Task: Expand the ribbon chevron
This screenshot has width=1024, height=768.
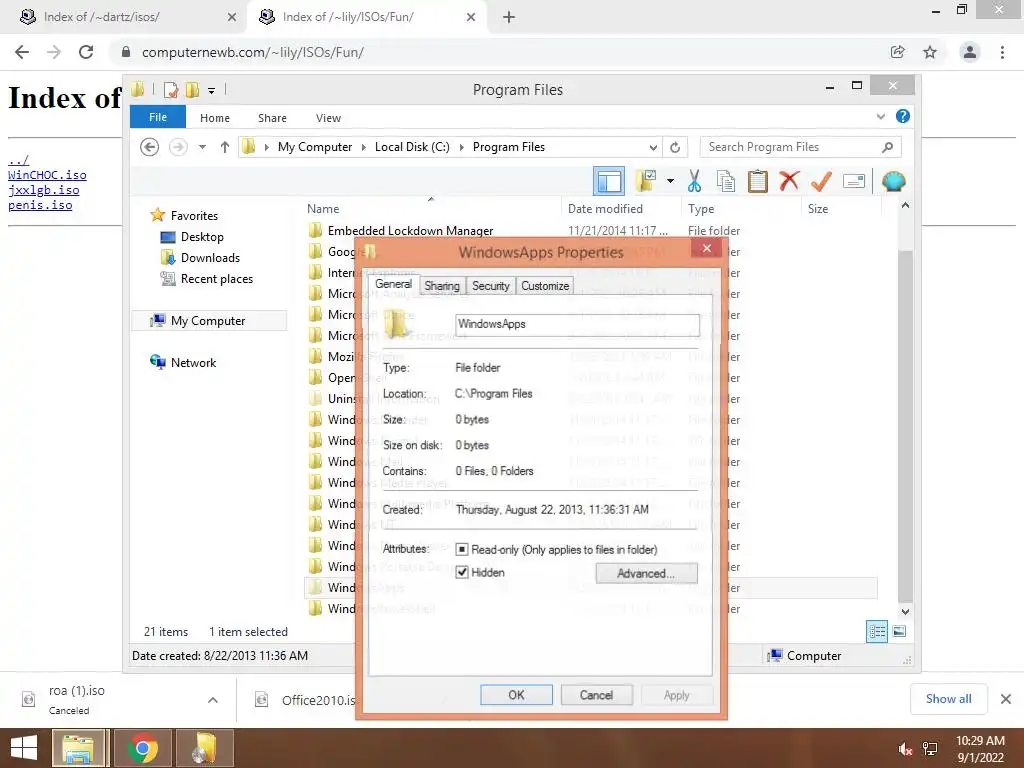Action: coord(880,116)
